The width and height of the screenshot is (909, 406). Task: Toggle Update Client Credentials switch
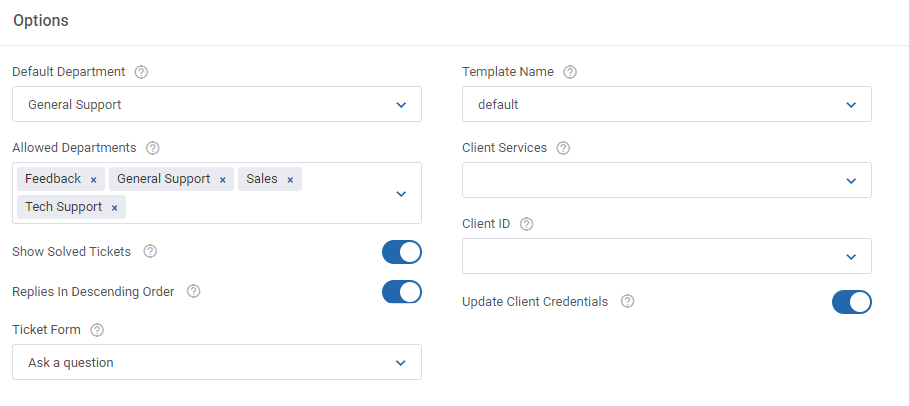[x=852, y=302]
